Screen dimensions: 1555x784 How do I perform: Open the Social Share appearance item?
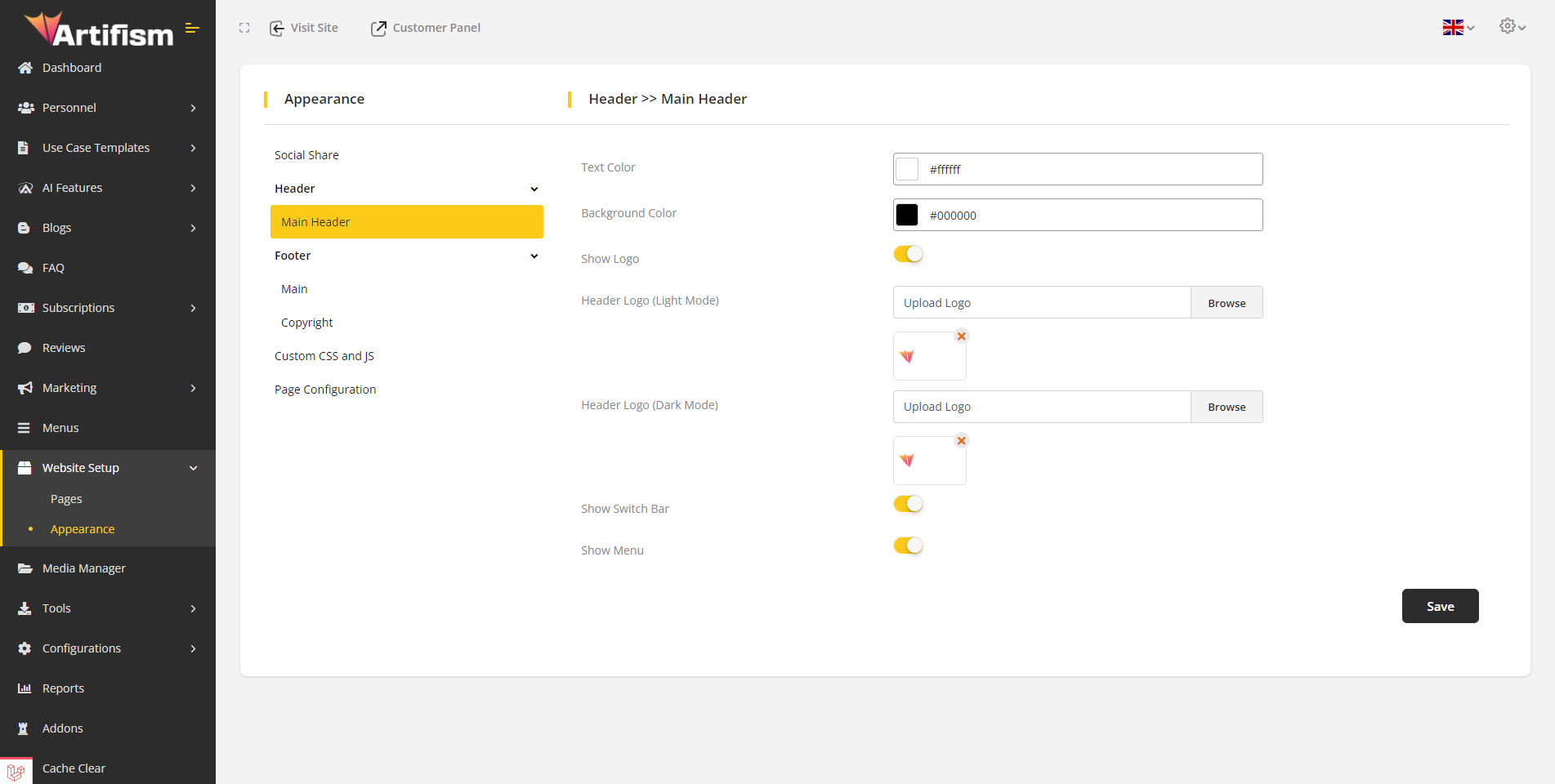click(x=306, y=155)
